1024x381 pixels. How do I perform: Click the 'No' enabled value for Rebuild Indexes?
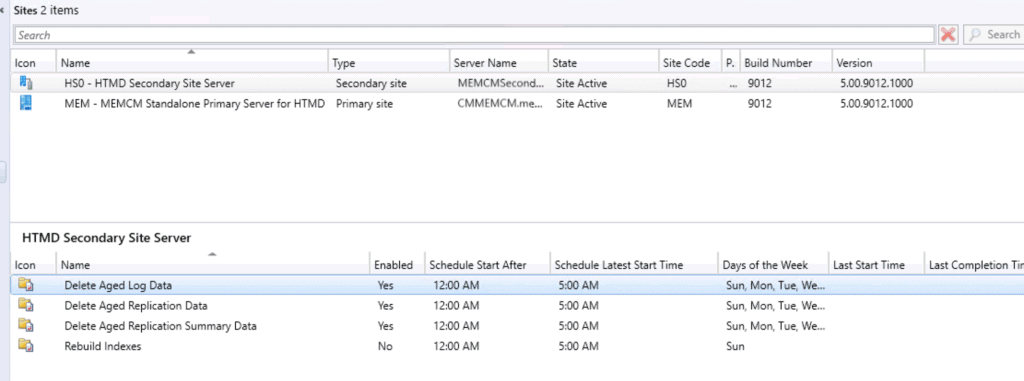[x=385, y=346]
